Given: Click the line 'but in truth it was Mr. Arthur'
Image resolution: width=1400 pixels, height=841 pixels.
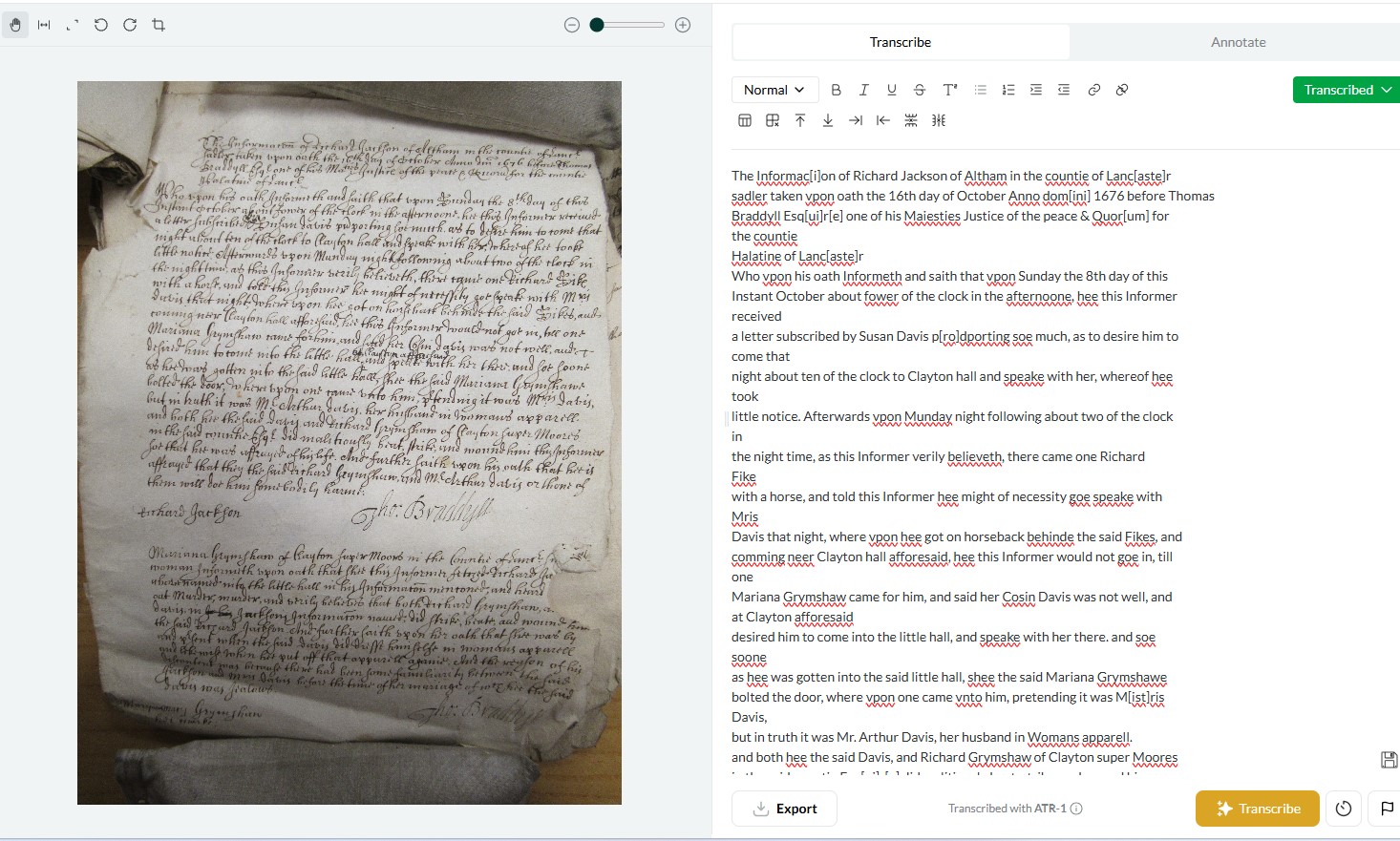Looking at the screenshot, I should 932,737.
